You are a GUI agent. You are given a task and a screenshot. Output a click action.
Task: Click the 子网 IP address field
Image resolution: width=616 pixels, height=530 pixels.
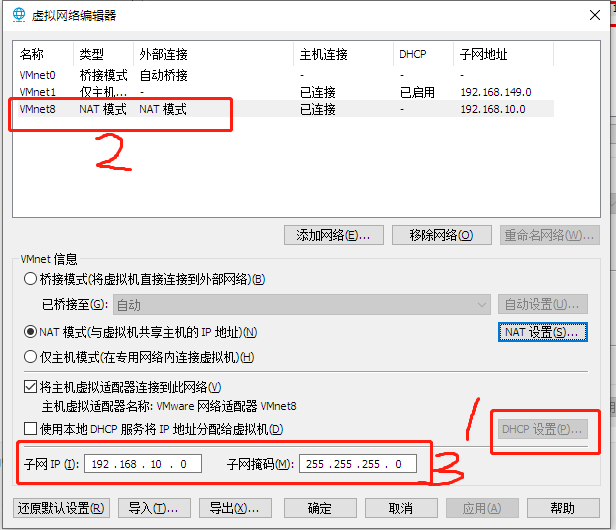pos(144,464)
